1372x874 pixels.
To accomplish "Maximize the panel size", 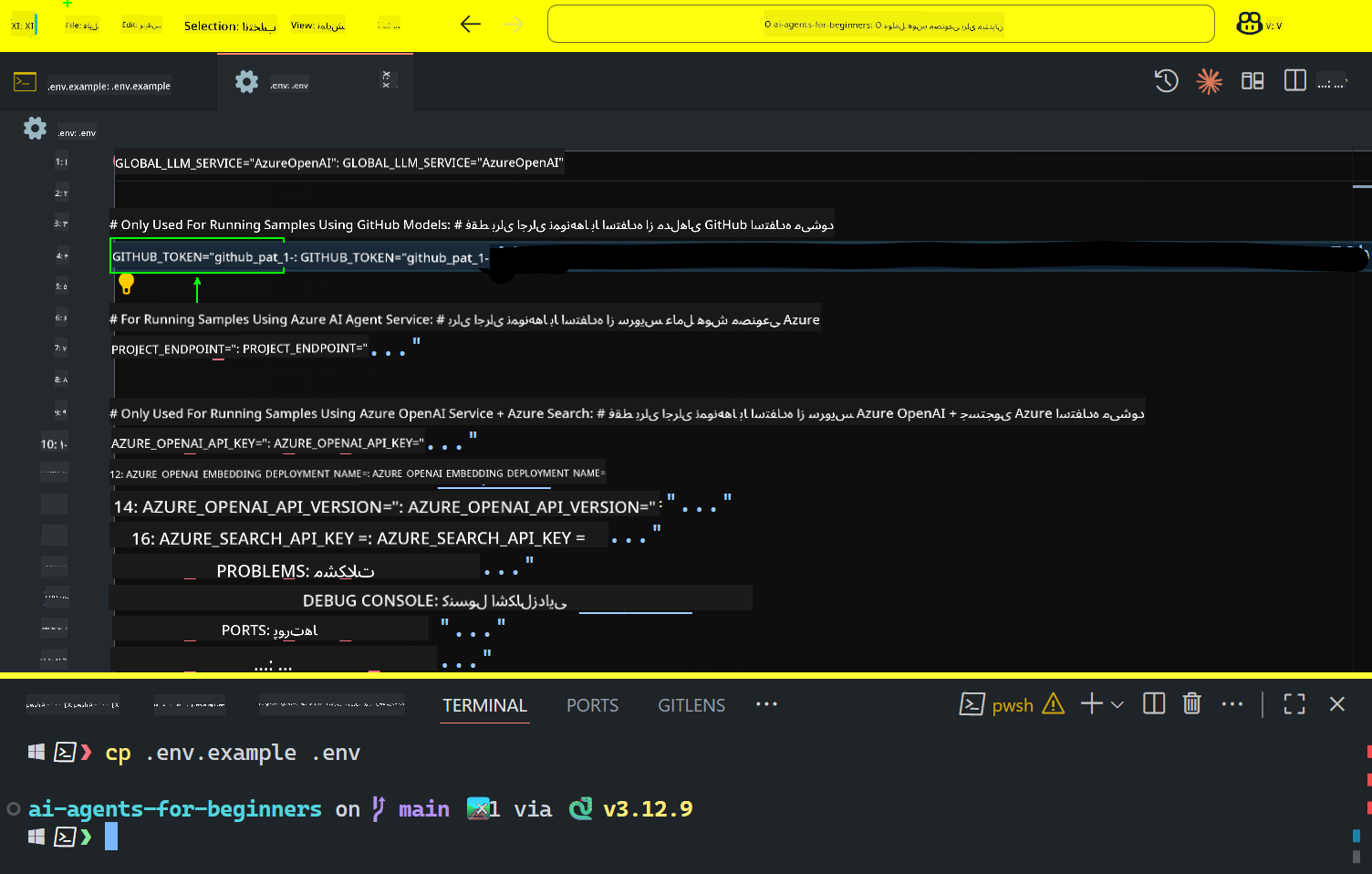I will click(x=1294, y=703).
